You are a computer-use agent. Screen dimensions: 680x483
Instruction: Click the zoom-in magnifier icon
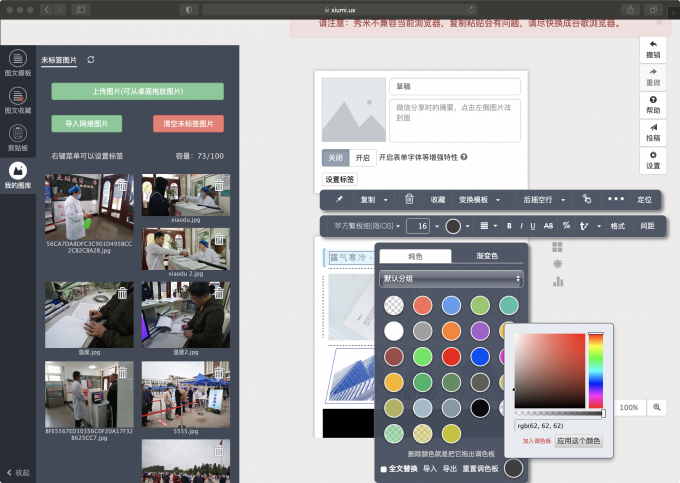point(657,408)
